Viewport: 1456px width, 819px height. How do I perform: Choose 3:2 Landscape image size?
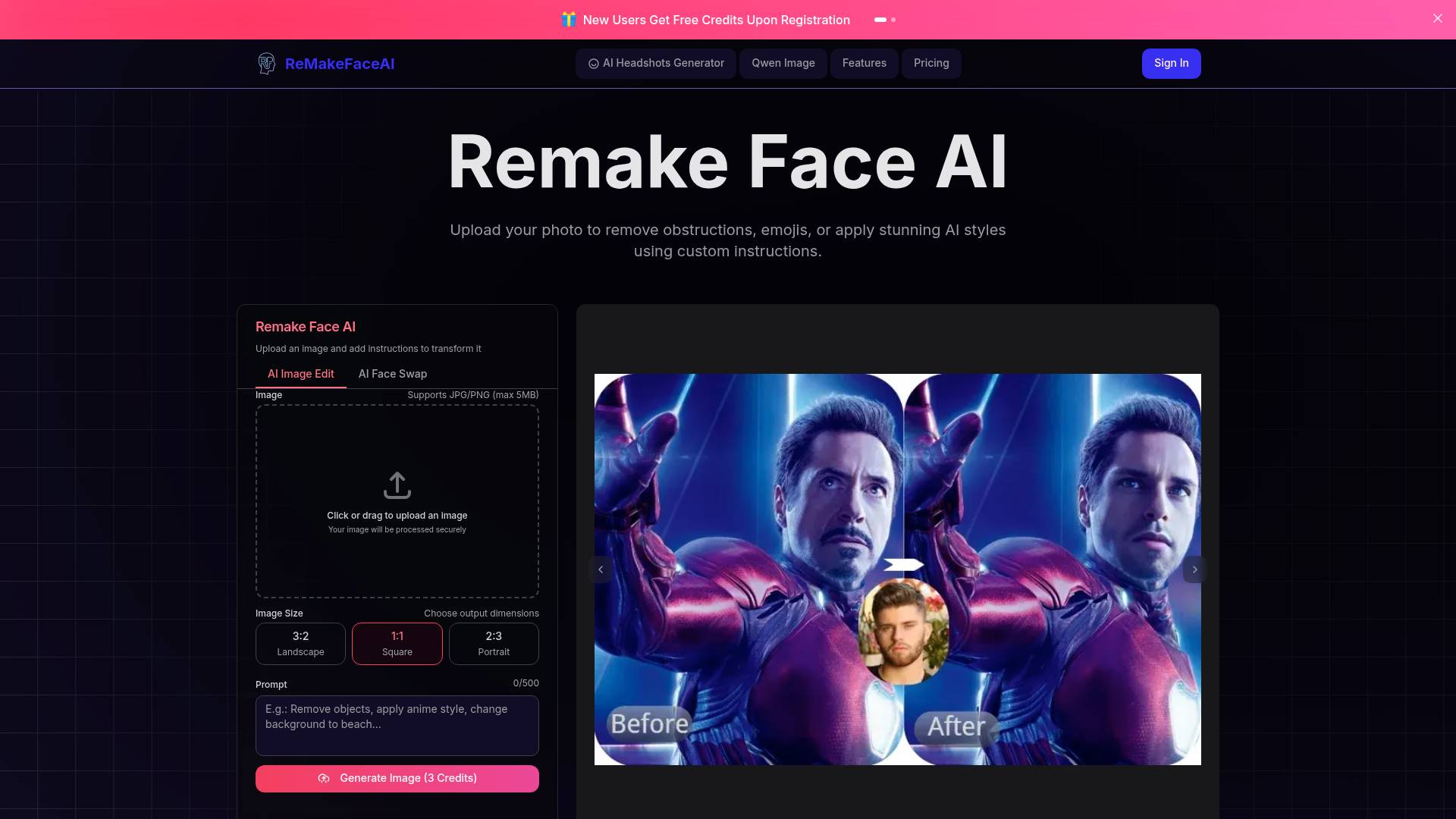(300, 644)
